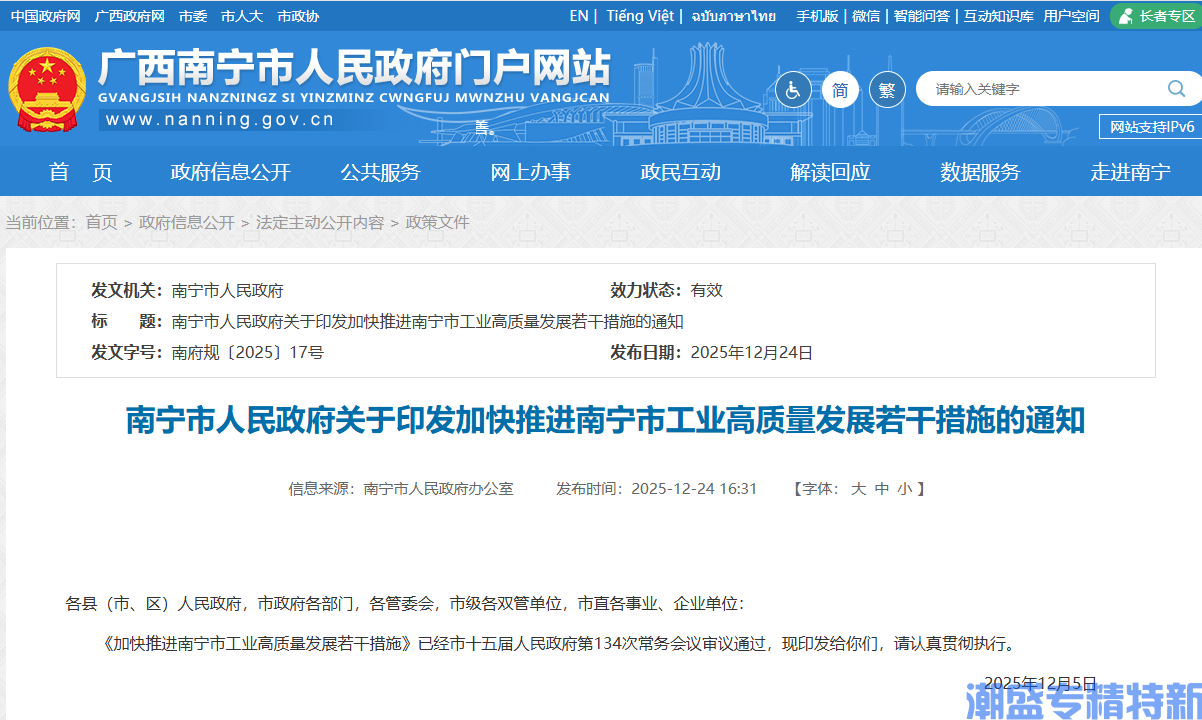Switch site language to EN
The width and height of the screenshot is (1202, 720).
[577, 15]
